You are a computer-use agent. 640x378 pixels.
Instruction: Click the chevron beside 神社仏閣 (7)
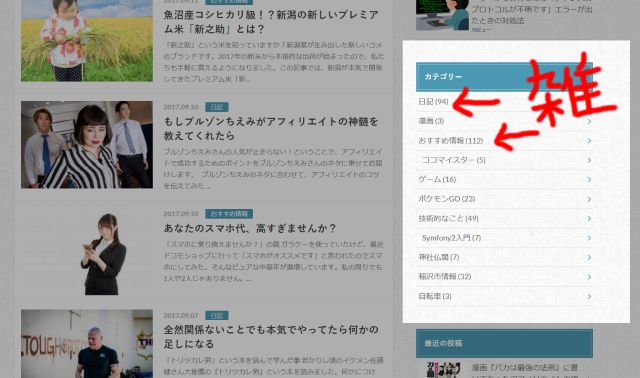tap(589, 258)
